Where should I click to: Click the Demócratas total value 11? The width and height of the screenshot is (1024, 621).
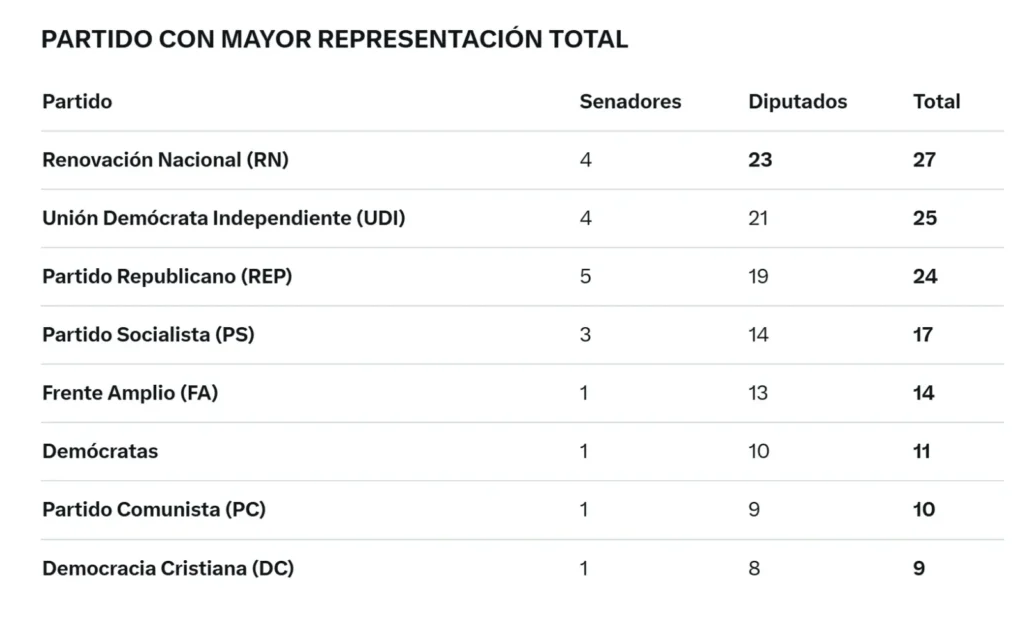coord(921,452)
